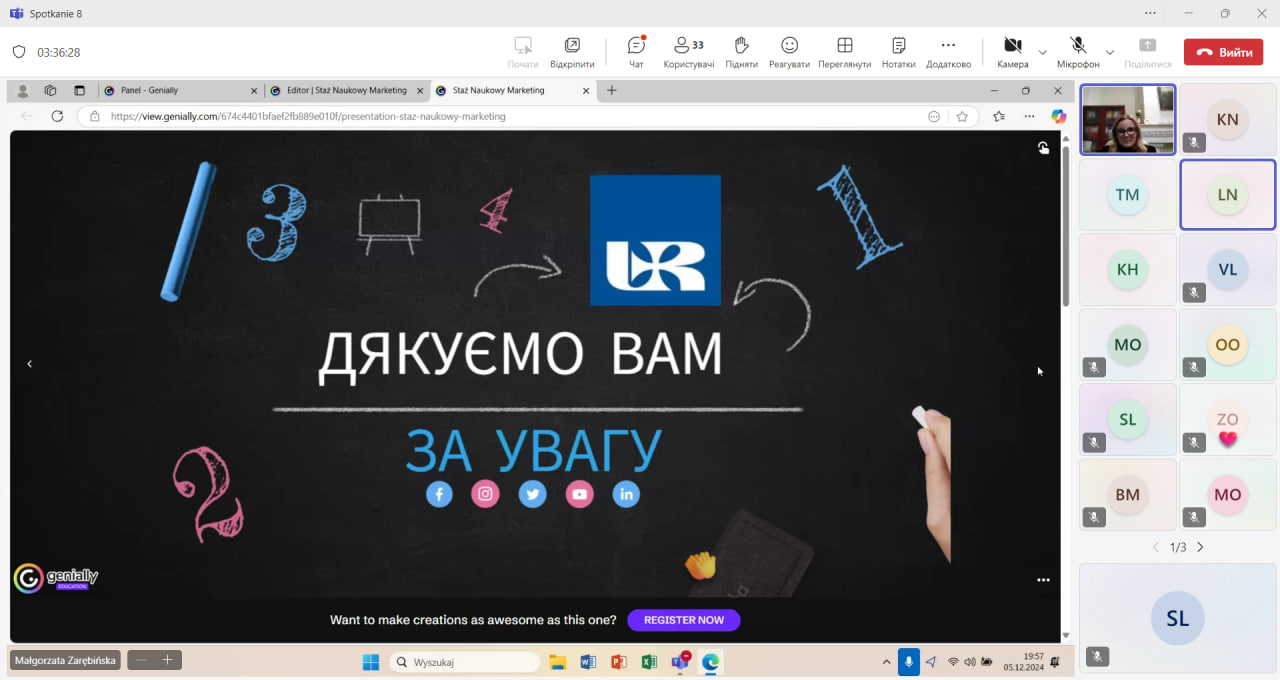Select participant tile VL
This screenshot has width=1280, height=680.
tap(1227, 269)
